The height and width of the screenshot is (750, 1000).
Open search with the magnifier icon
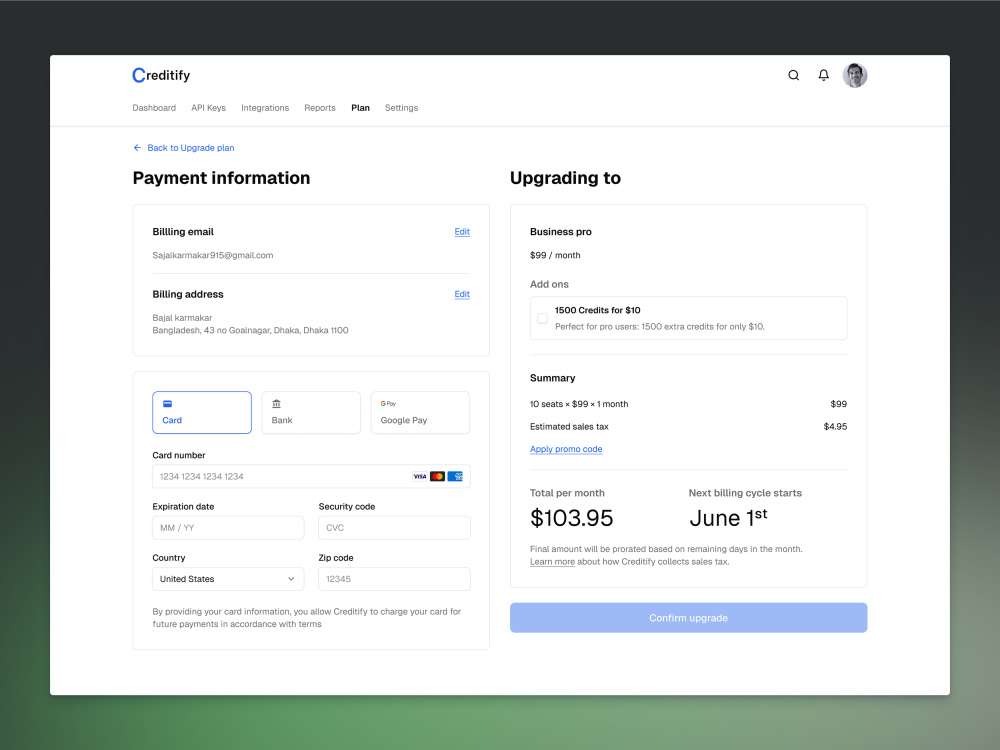click(793, 75)
